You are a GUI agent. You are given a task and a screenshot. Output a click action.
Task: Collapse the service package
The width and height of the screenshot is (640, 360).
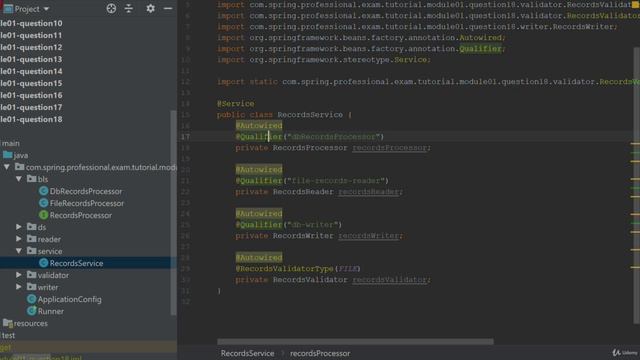tap(19, 251)
